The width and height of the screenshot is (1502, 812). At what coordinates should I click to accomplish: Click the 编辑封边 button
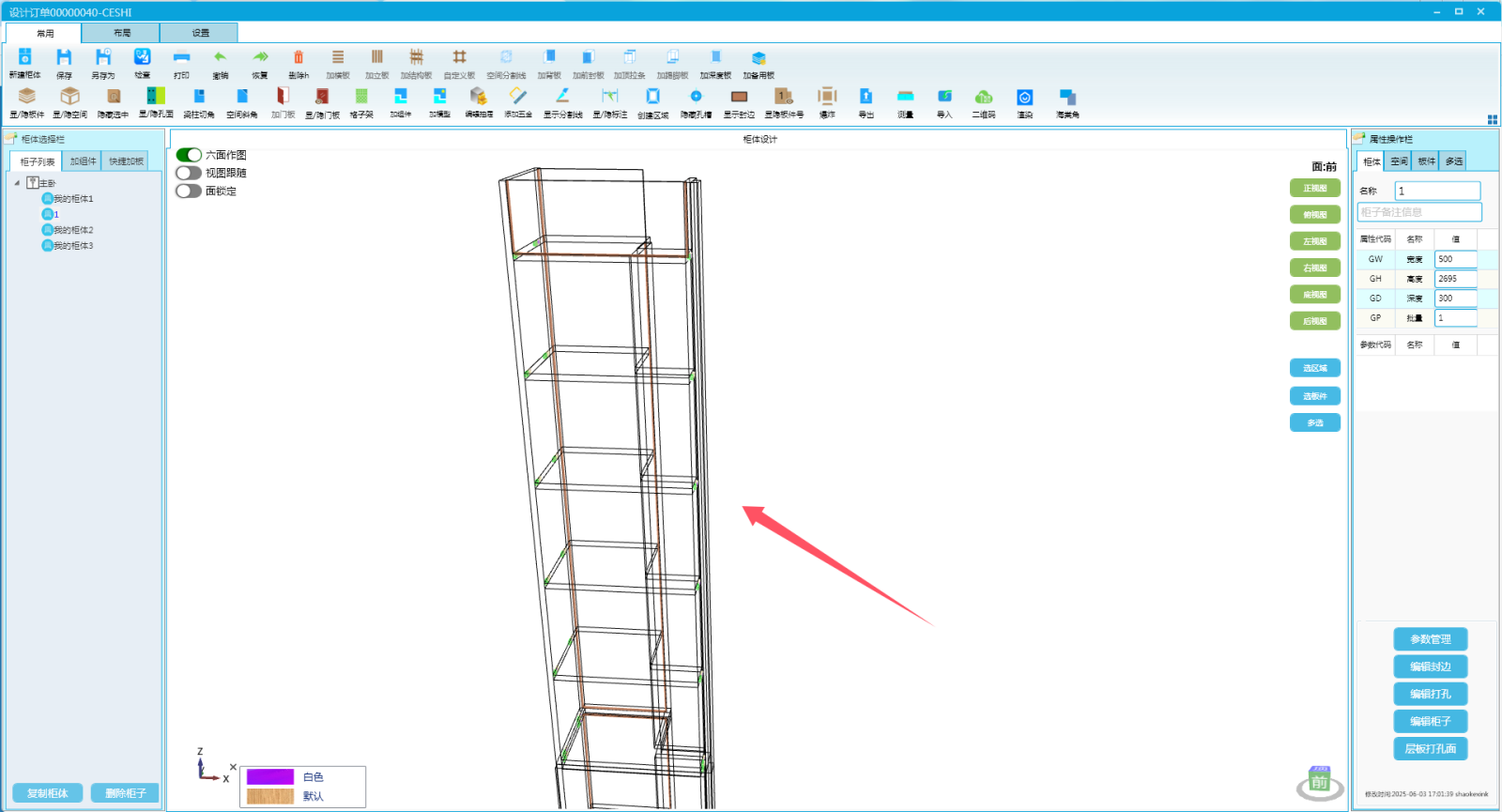tap(1430, 666)
